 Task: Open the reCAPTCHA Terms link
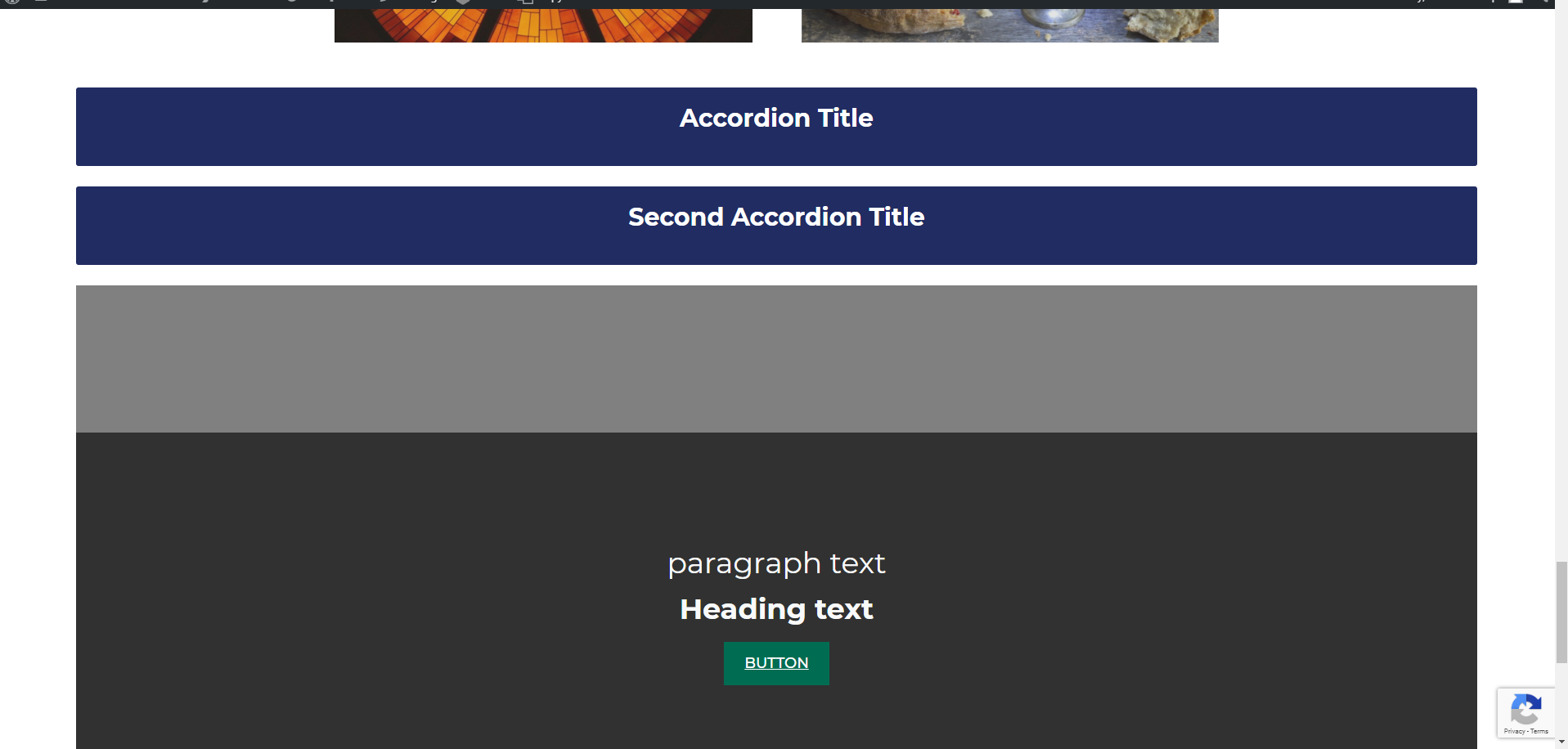click(x=1539, y=731)
